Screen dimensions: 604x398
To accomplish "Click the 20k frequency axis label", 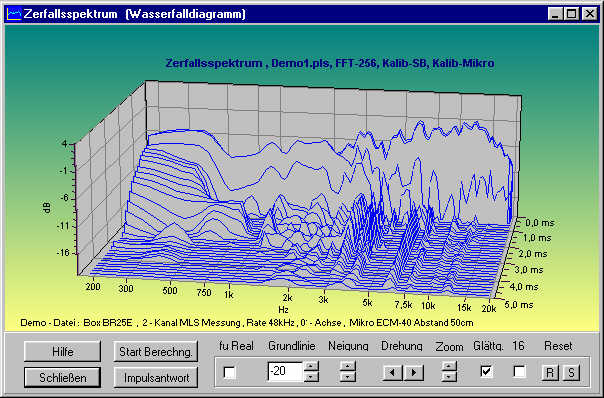I will click(x=489, y=308).
